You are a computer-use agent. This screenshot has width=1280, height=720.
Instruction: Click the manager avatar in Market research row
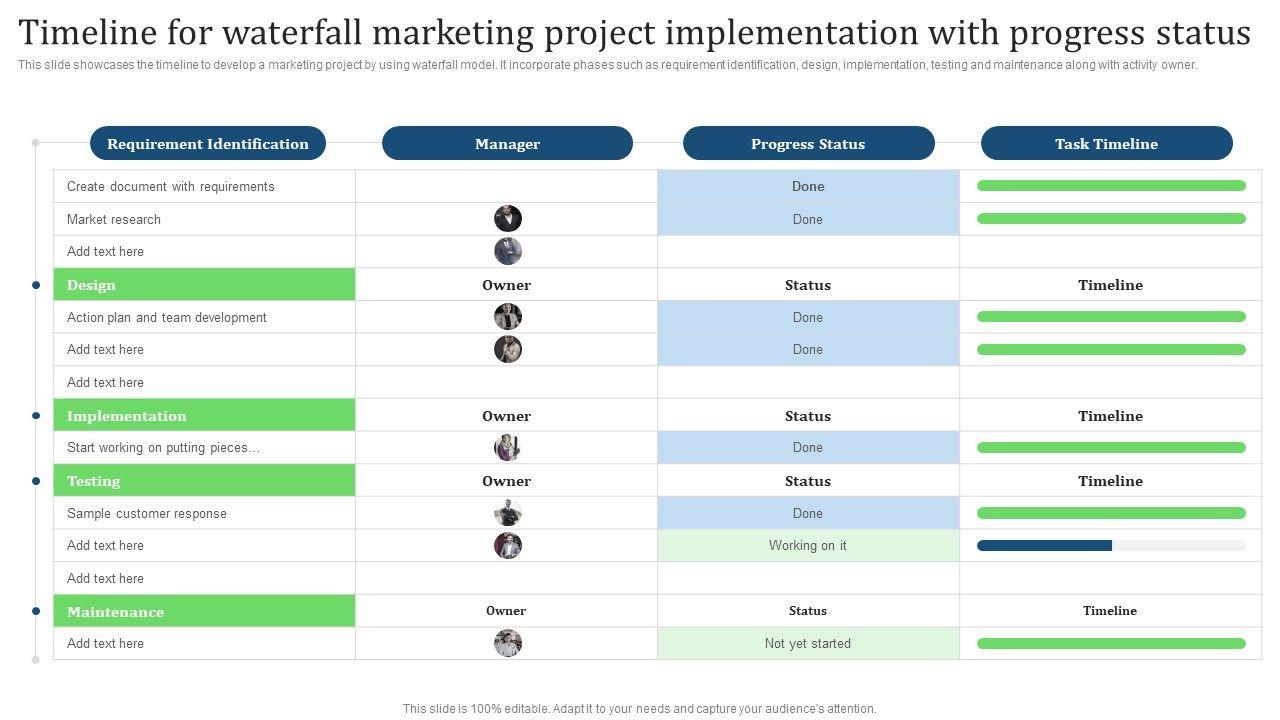[x=508, y=219]
